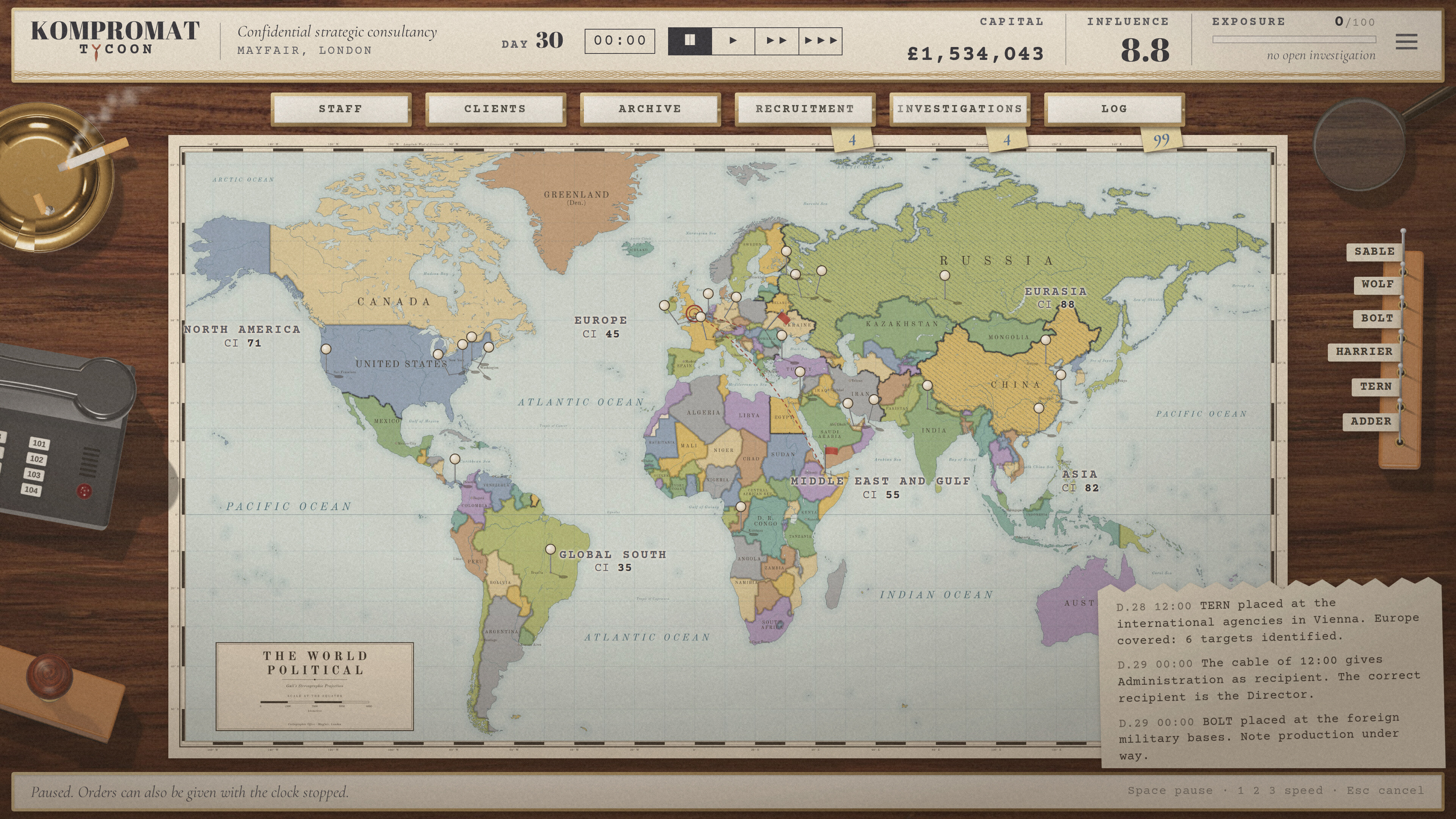Click the red phone indicator light
1456x819 pixels.
click(84, 491)
